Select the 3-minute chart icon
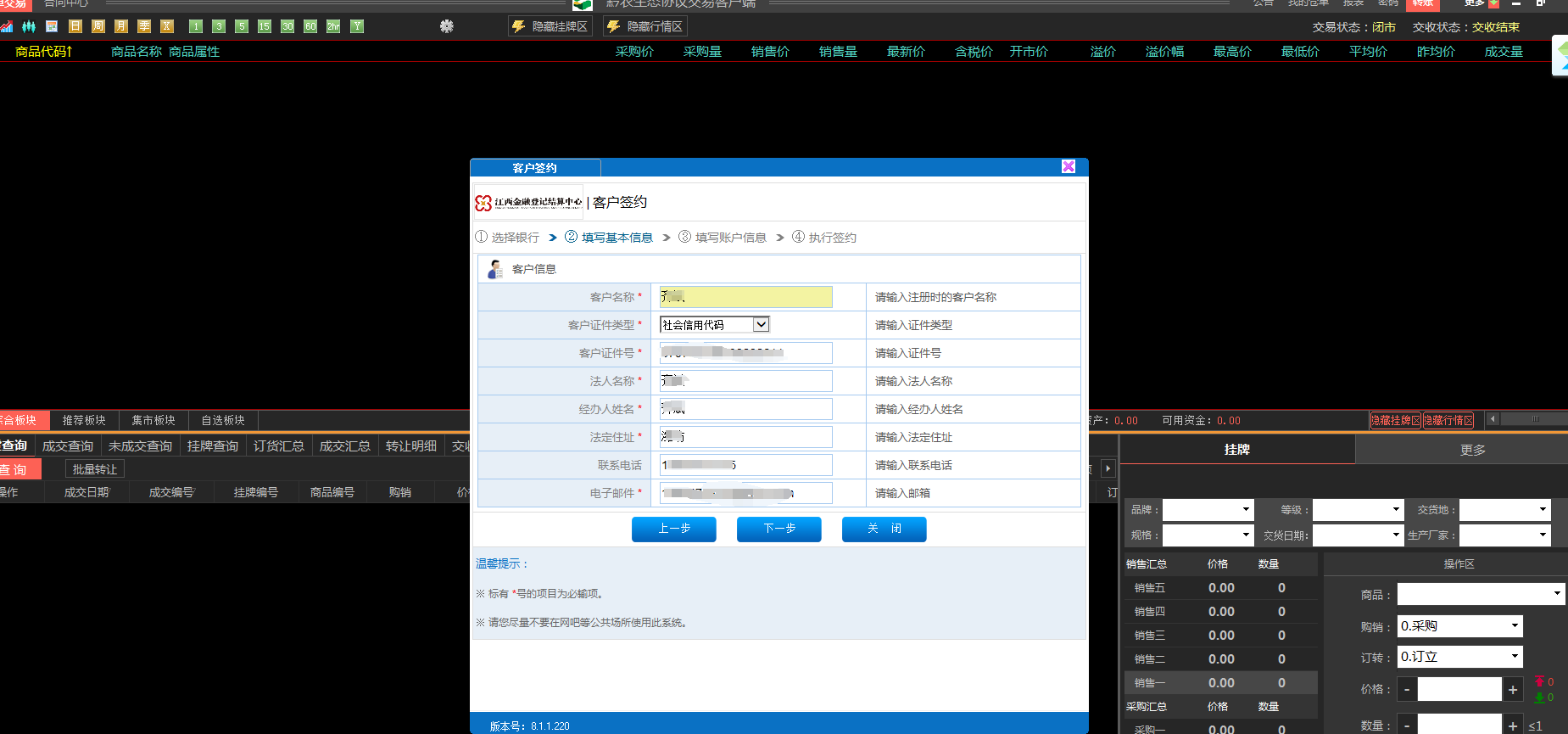This screenshot has height=734, width=1568. 219,26
